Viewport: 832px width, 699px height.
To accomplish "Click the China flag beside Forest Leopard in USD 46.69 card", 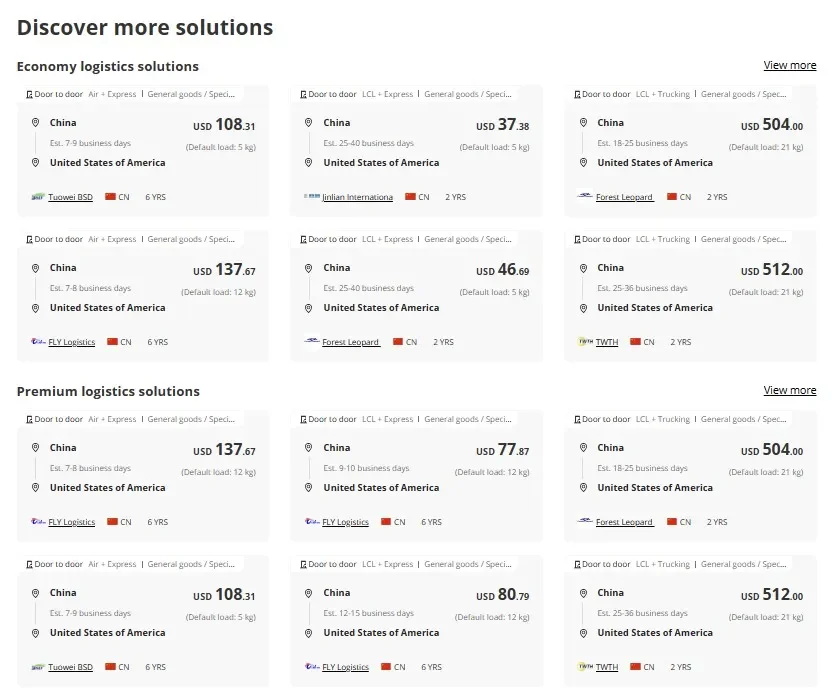I will click(398, 342).
